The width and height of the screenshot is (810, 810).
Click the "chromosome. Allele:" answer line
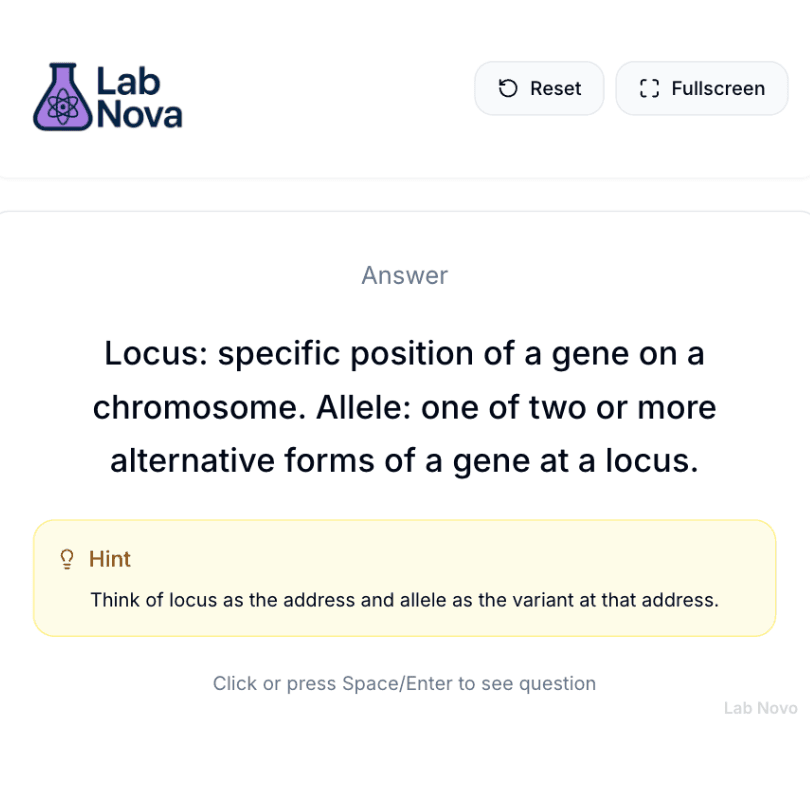click(404, 407)
